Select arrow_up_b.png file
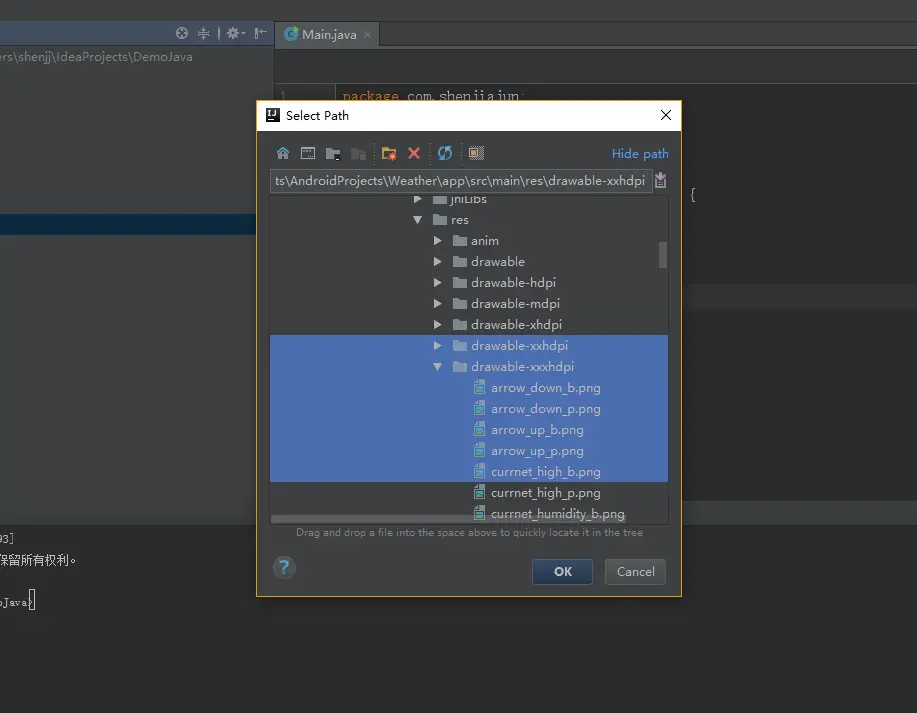This screenshot has width=917, height=713. click(468, 430)
